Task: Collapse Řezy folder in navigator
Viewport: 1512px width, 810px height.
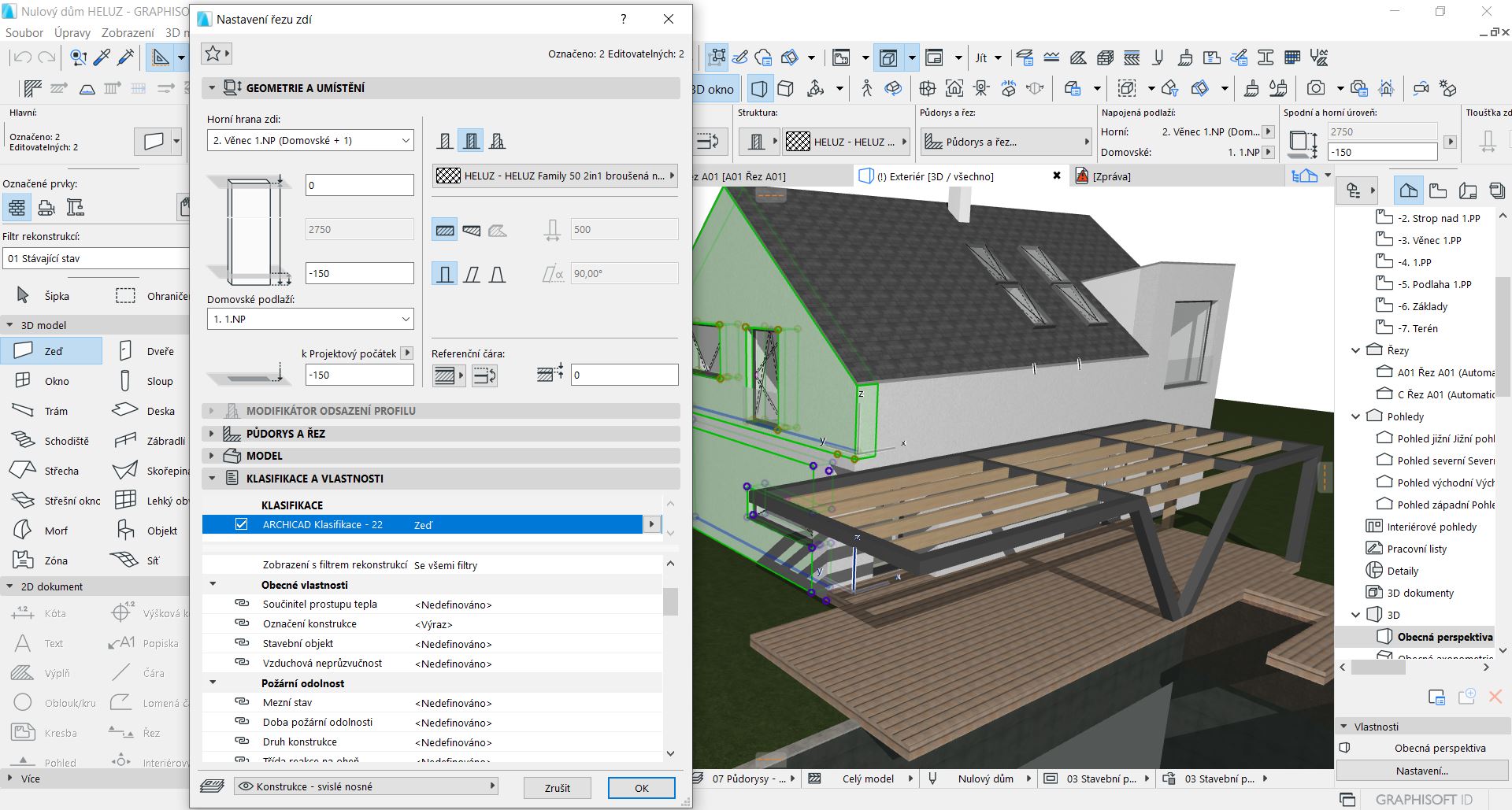Action: 1355,350
